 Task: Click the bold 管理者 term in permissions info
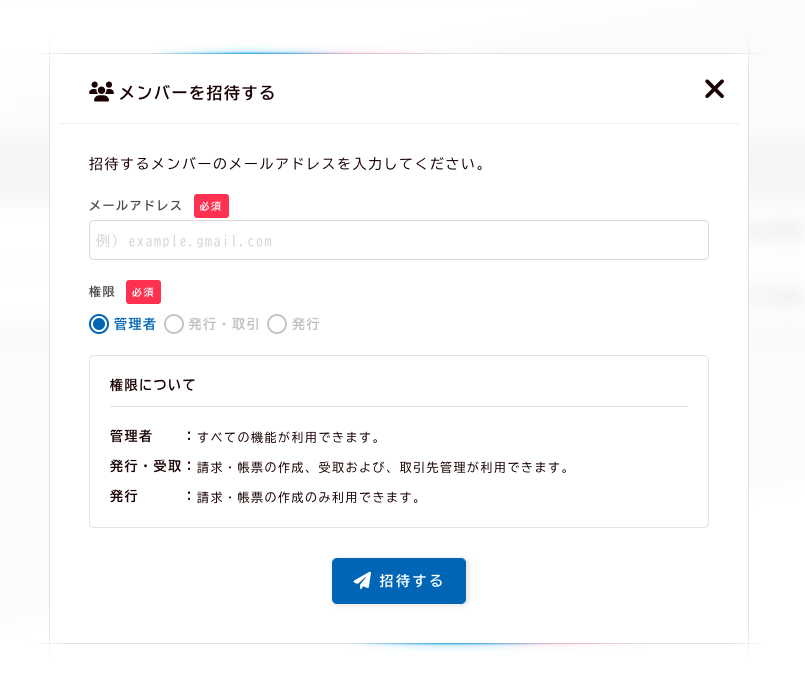coord(131,437)
